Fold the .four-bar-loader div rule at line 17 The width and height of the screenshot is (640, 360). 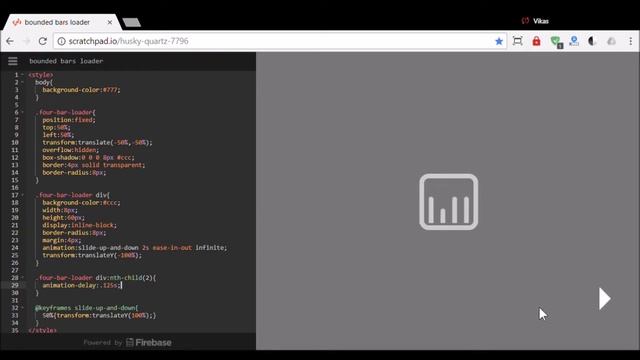point(22,195)
